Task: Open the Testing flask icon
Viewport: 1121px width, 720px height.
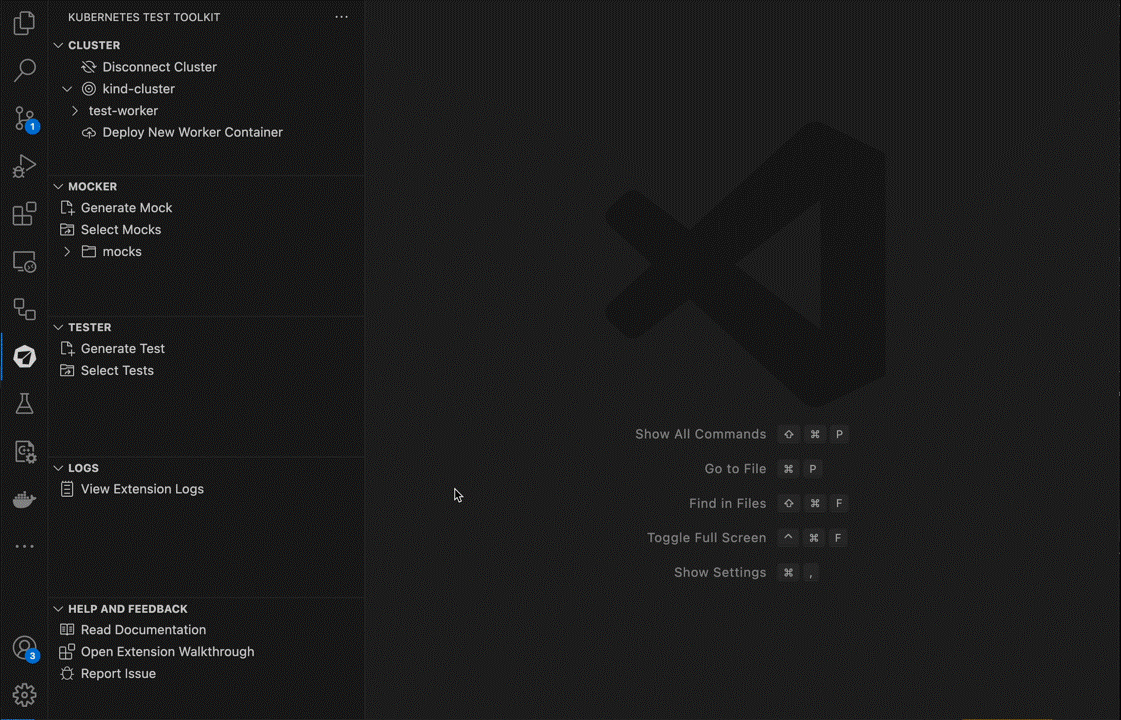Action: click(24, 404)
